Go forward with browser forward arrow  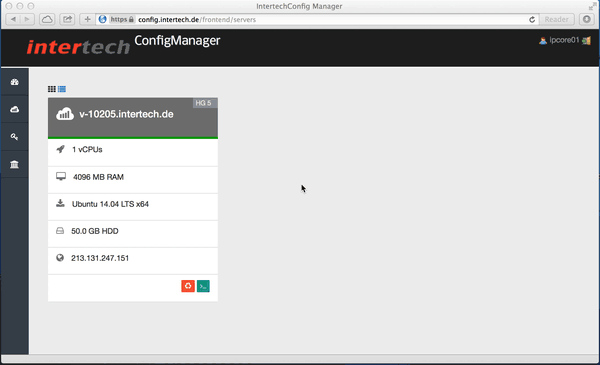pyautogui.click(x=27, y=19)
